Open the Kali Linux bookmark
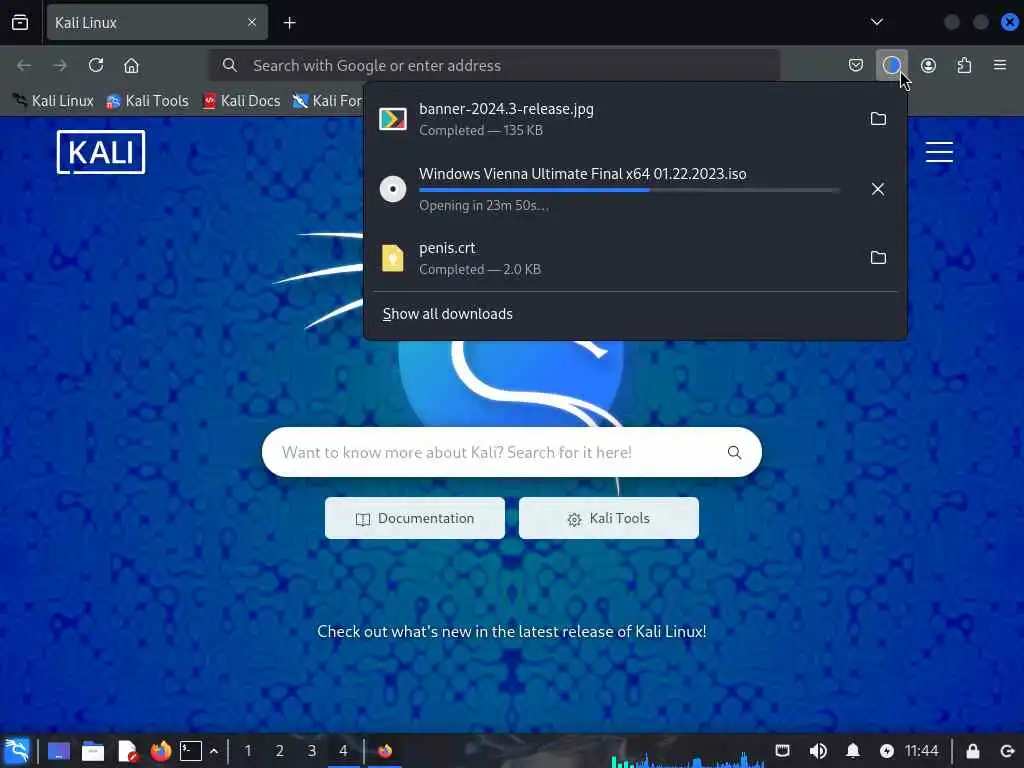 [x=54, y=101]
